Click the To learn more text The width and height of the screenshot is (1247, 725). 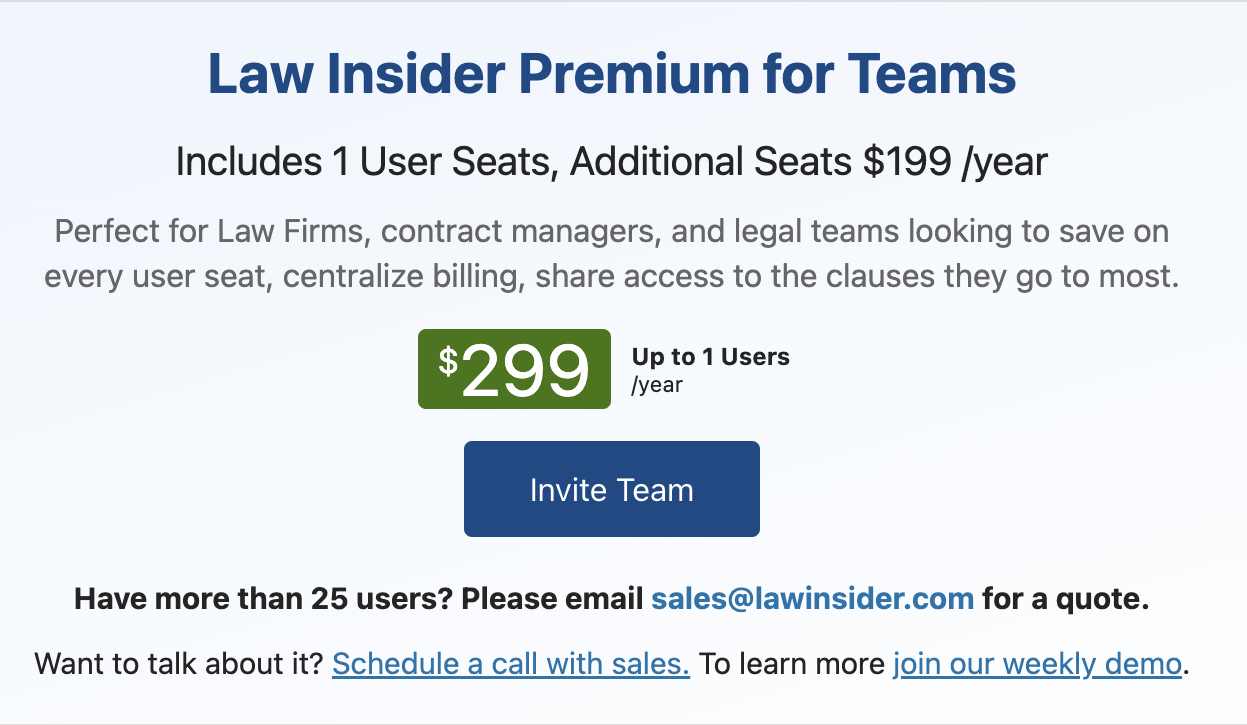click(792, 664)
